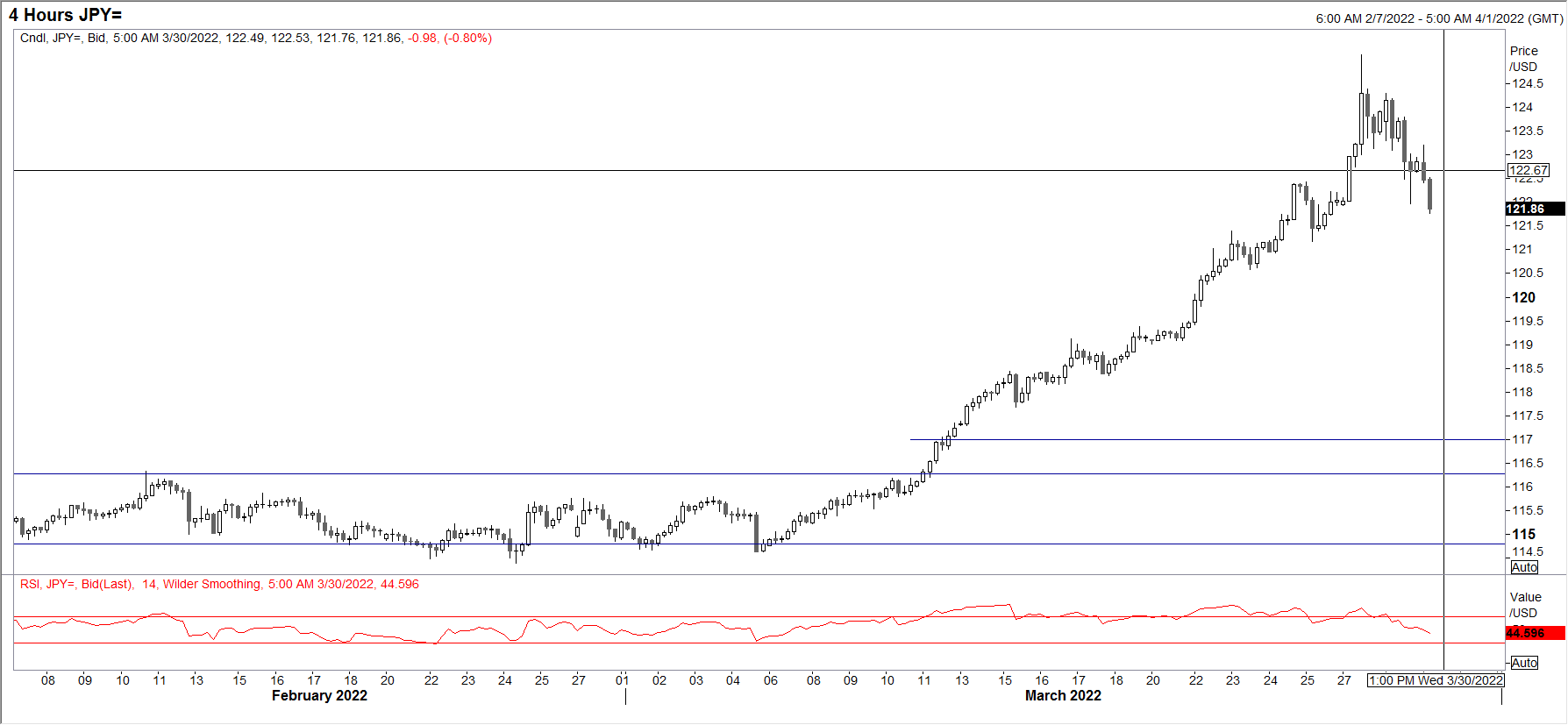The height and width of the screenshot is (725, 1568).
Task: Click the chart date range text ending '(GMT)'
Action: point(1439,18)
